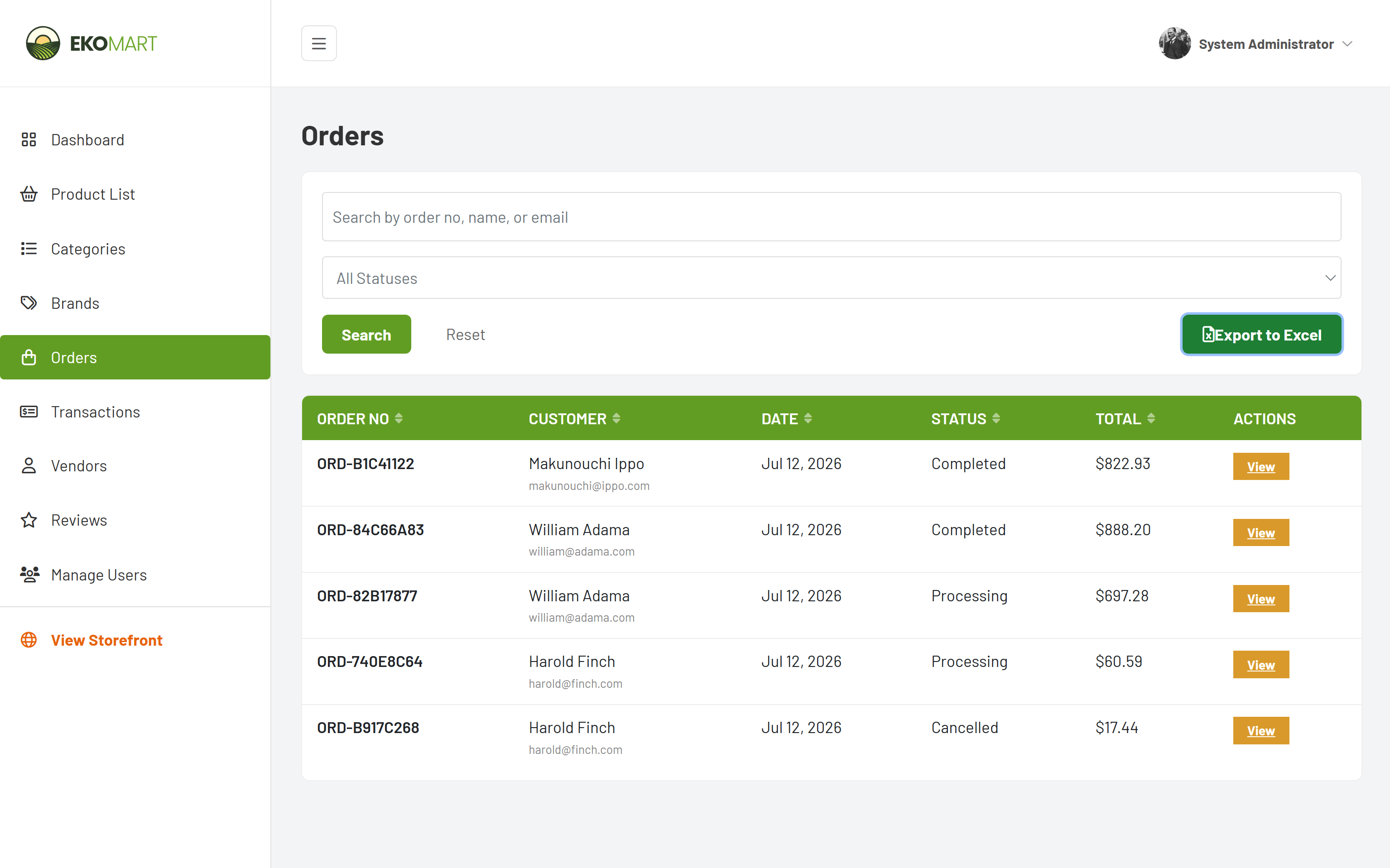View order ORD-82B17877

(x=1261, y=599)
